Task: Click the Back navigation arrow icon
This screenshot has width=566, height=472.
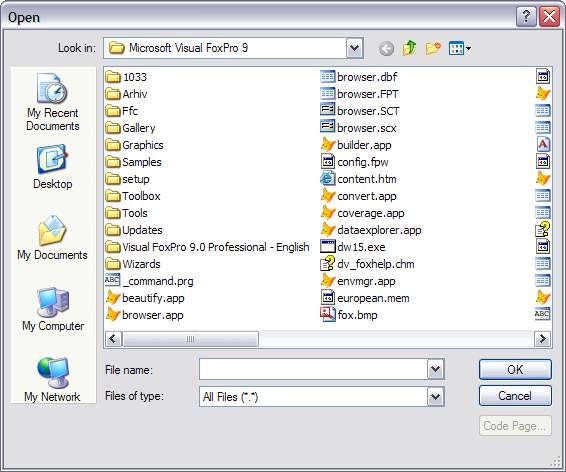Action: [x=386, y=48]
